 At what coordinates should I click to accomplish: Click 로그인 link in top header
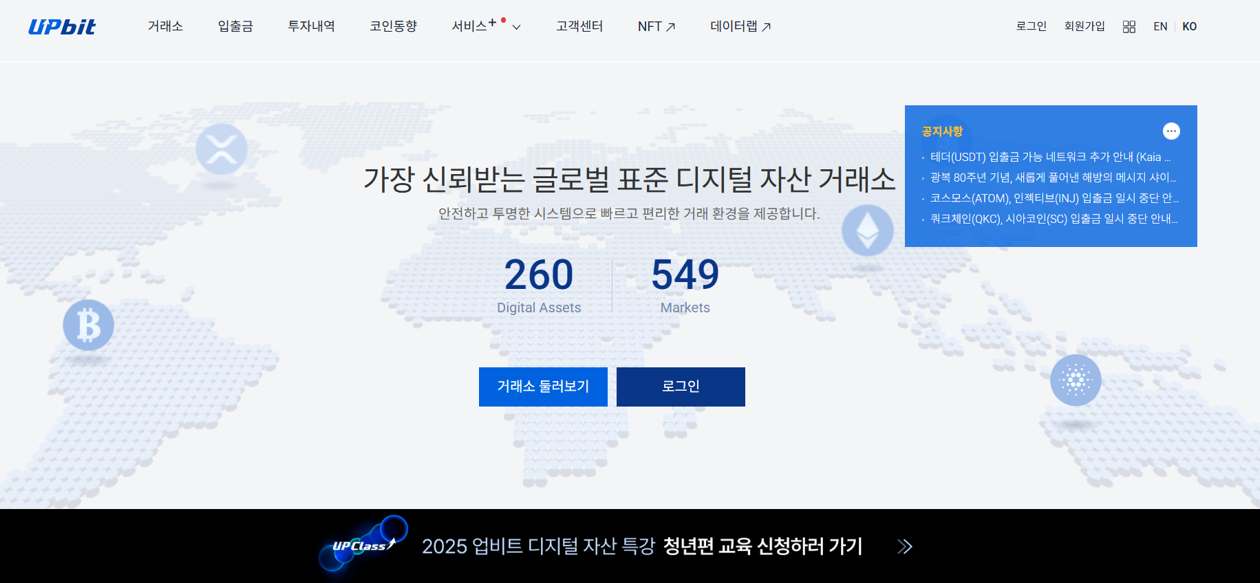pos(1031,26)
